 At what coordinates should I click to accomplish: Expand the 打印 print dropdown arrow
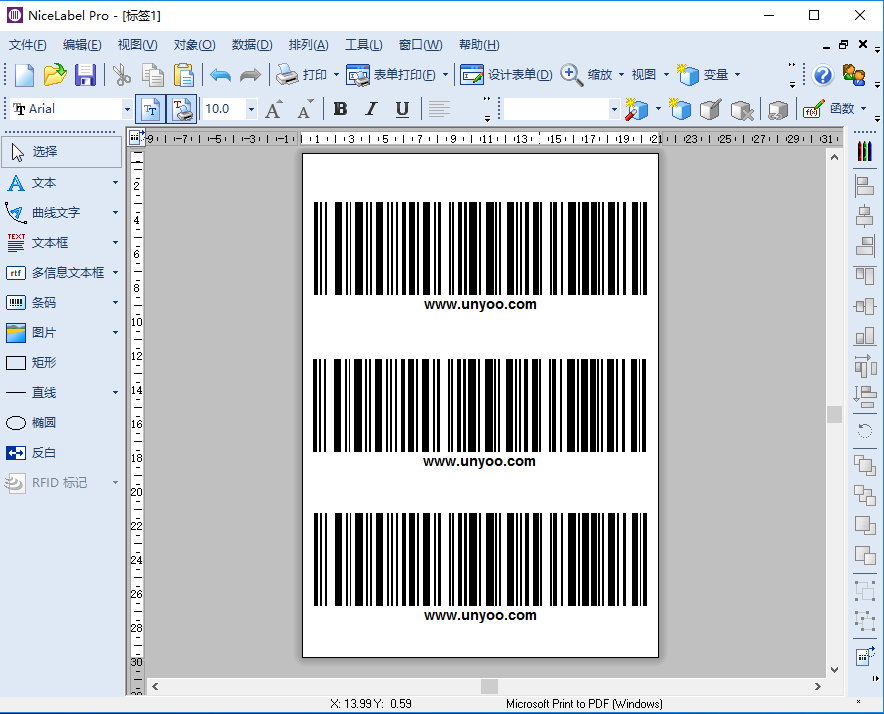[337, 74]
